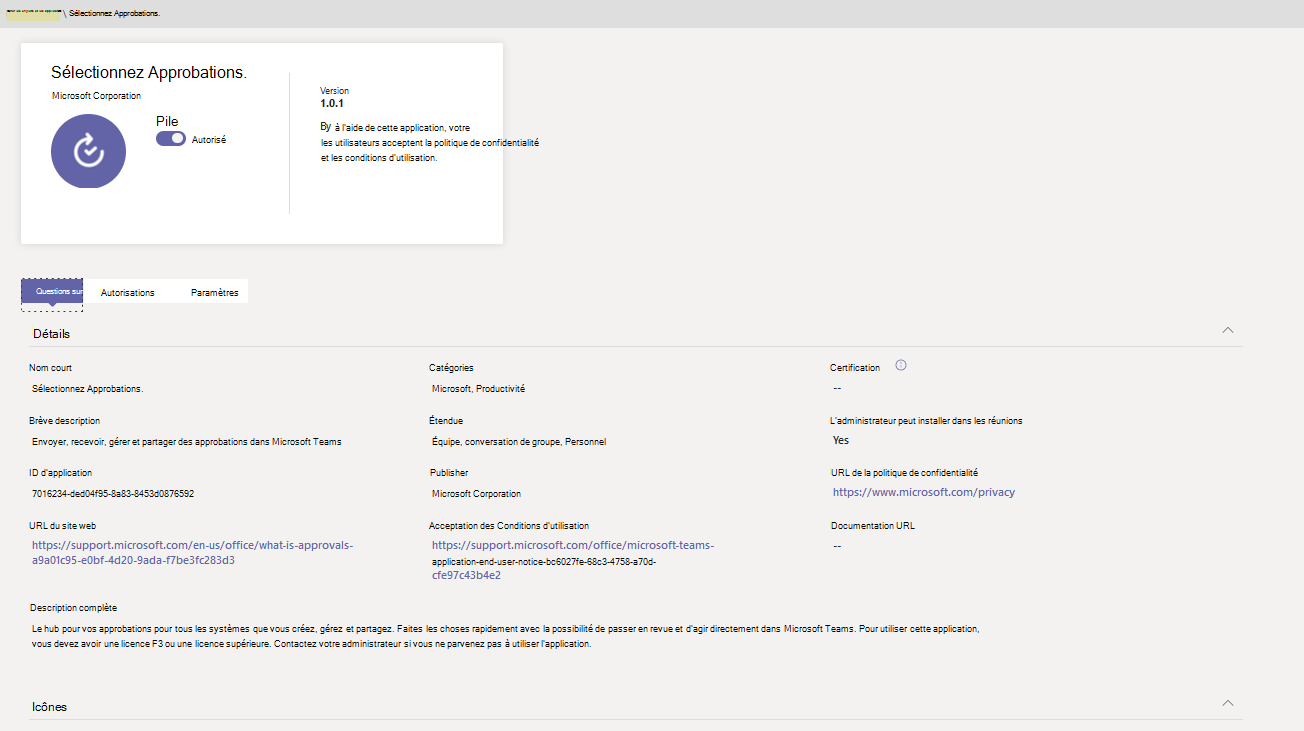The height and width of the screenshot is (731, 1304).
Task: Open the microsoft-teams terms of use link
Action: pyautogui.click(x=573, y=560)
